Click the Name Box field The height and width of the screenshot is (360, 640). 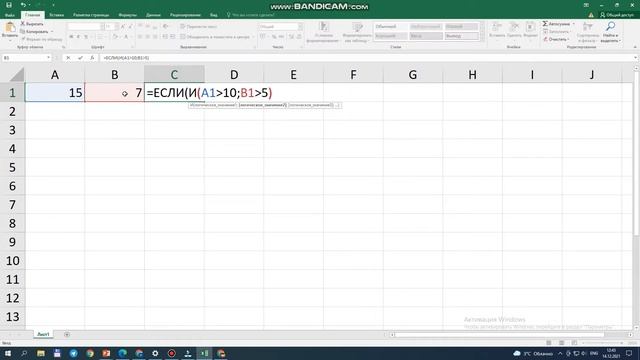pos(24,58)
